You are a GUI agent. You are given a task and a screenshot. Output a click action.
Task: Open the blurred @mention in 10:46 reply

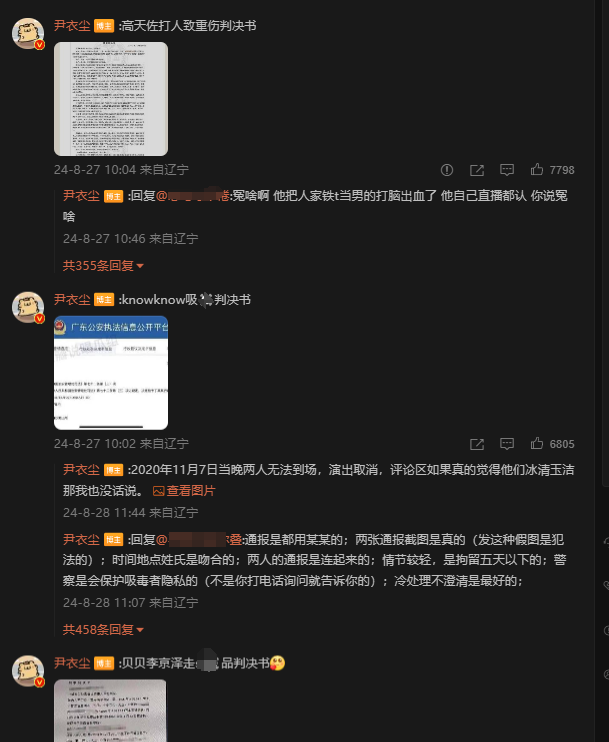[193, 195]
